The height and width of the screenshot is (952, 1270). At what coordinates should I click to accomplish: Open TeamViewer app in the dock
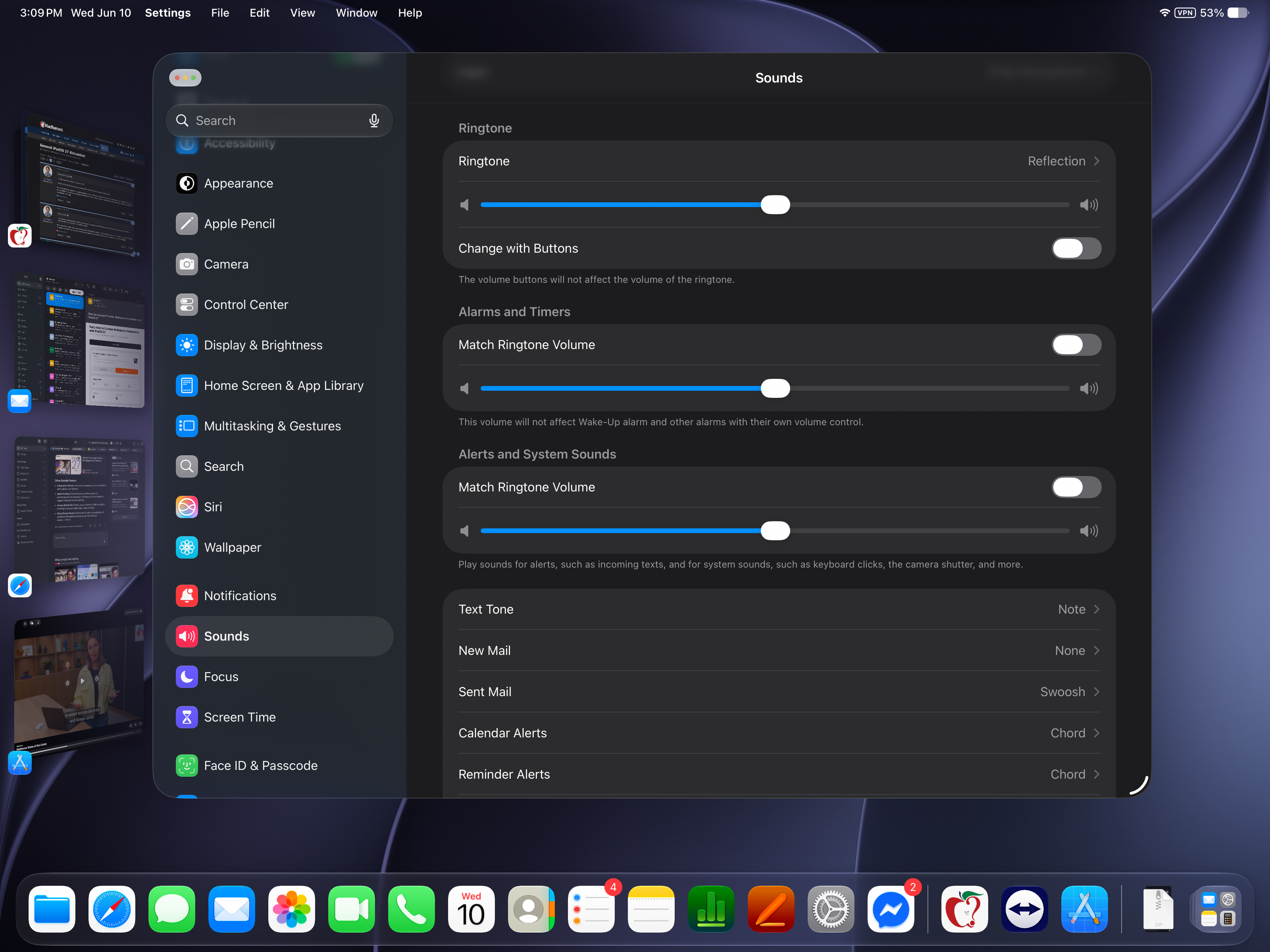click(x=1025, y=909)
